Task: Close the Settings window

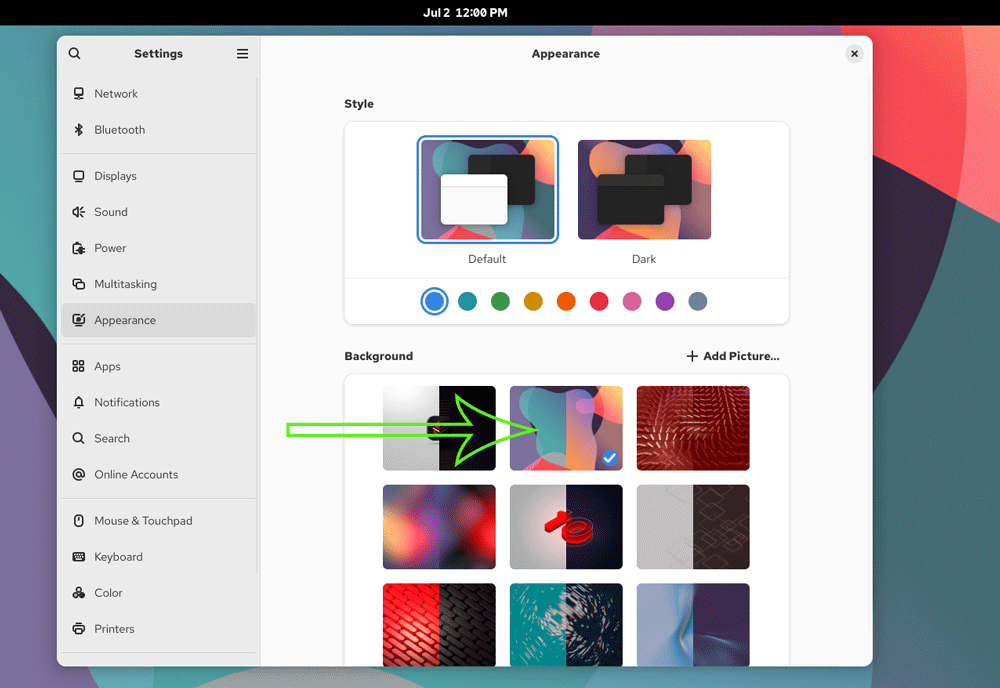Action: click(855, 54)
